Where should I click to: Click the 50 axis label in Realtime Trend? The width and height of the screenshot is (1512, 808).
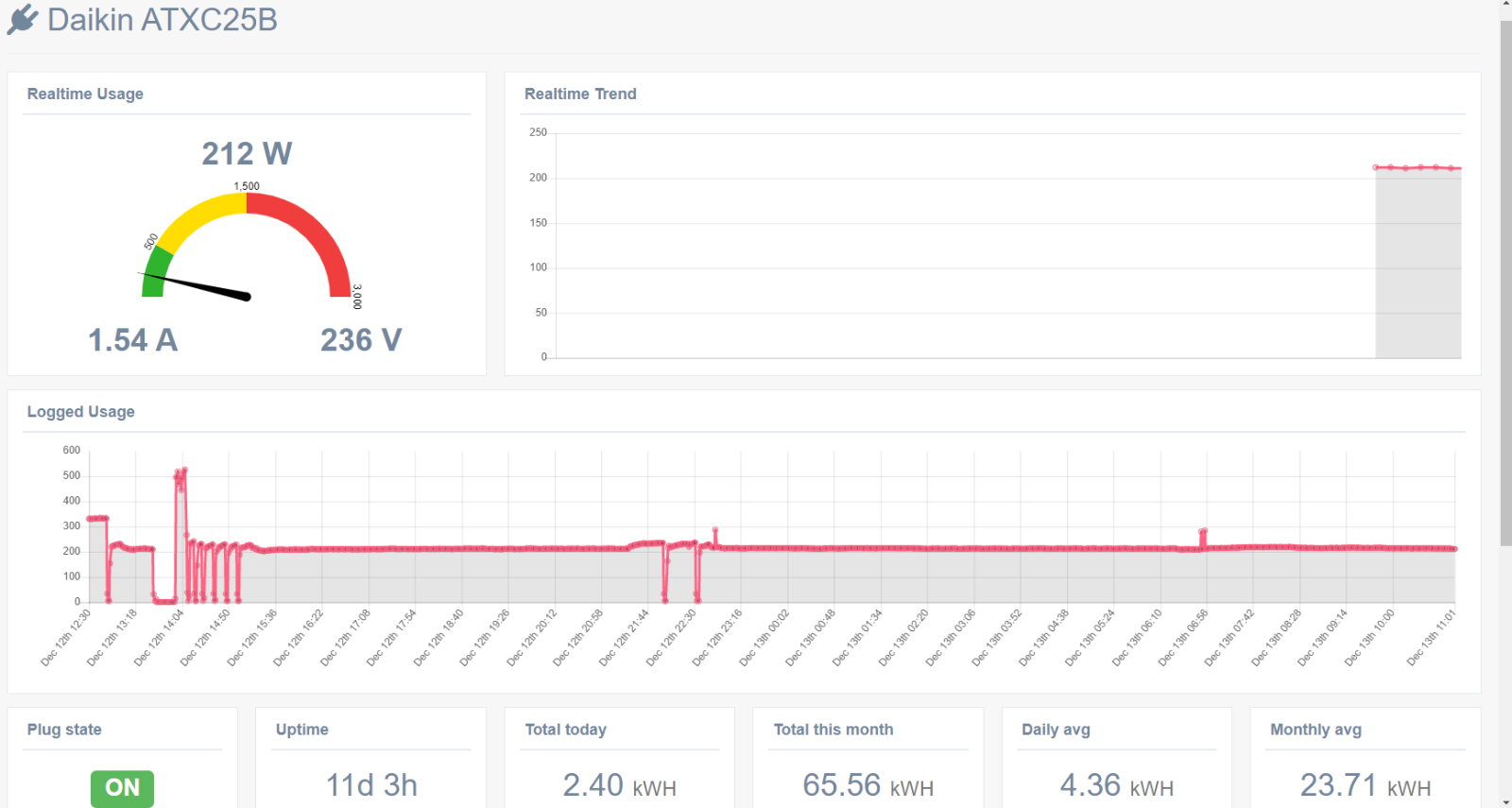point(541,312)
